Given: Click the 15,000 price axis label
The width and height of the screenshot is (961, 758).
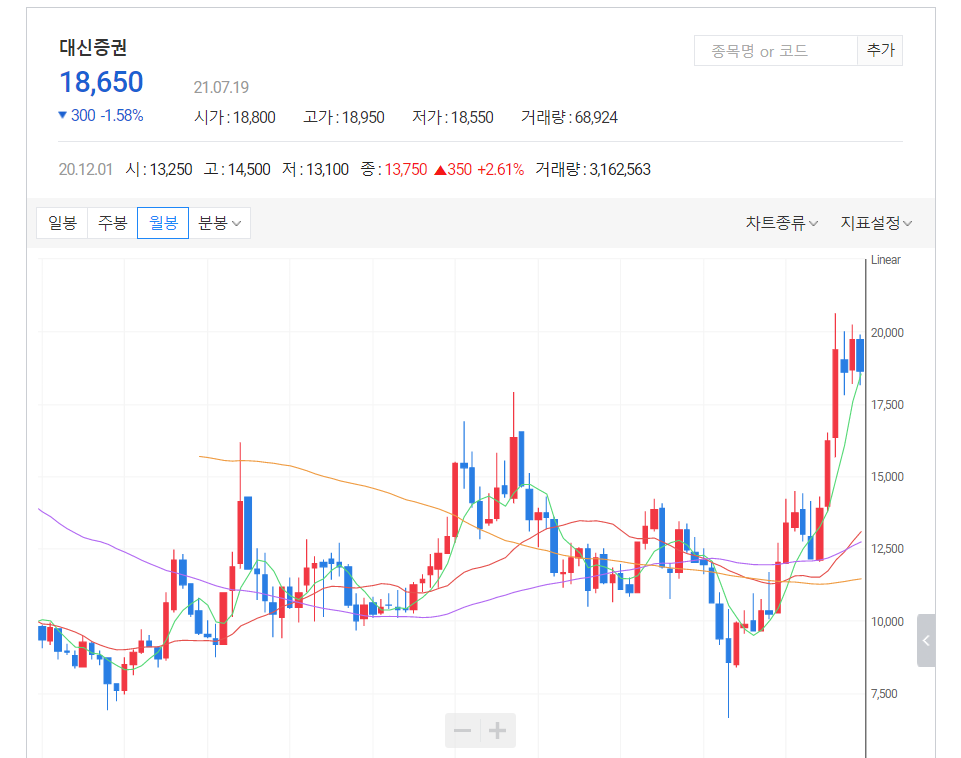Looking at the screenshot, I should tap(887, 477).
